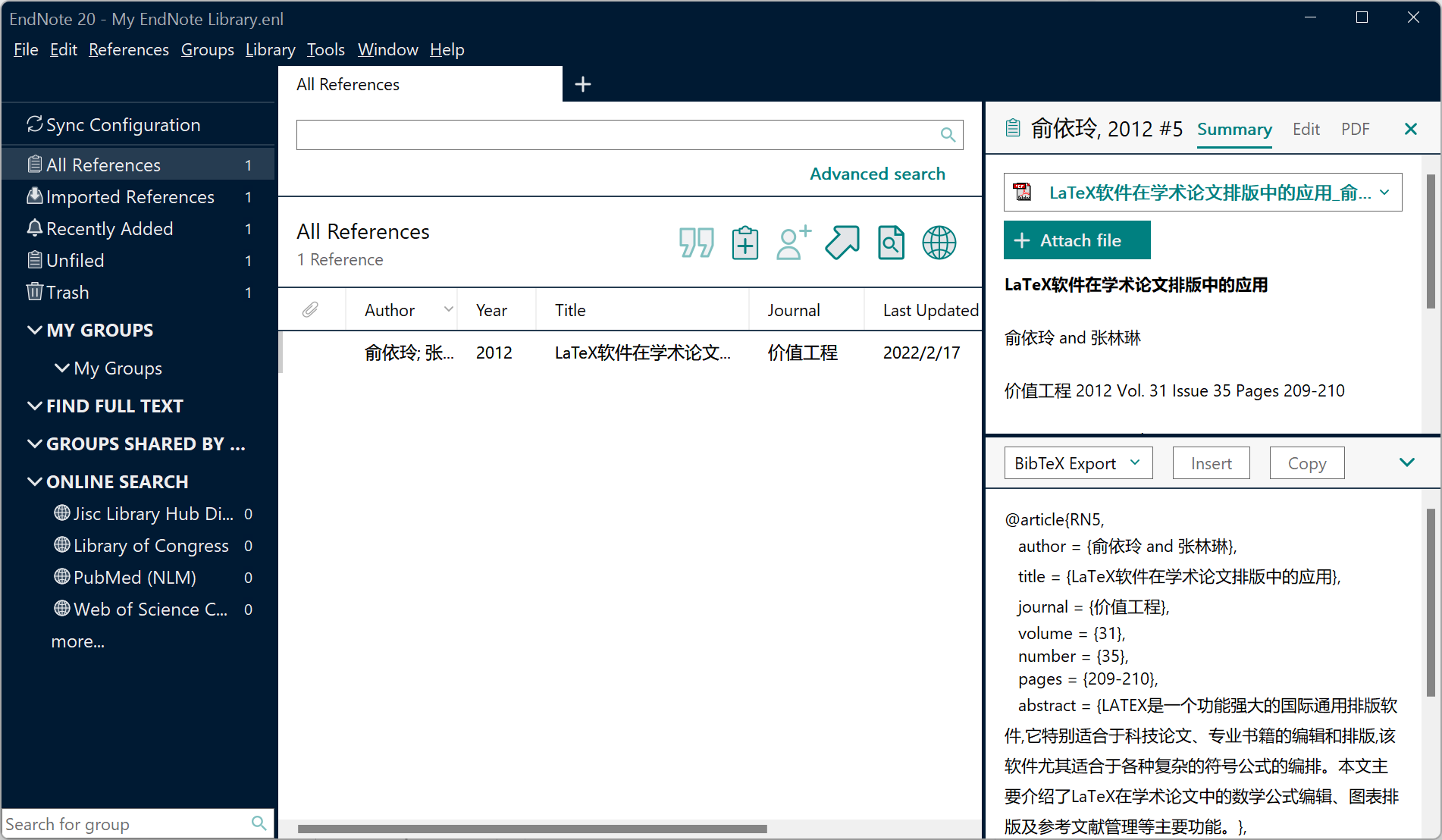Click the Trash bin icon
Viewport: 1442px width, 840px height.
click(x=35, y=292)
